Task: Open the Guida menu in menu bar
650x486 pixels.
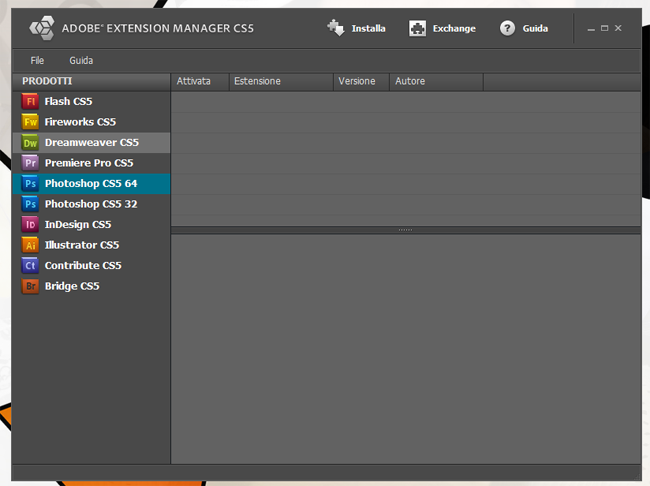Action: (81, 61)
